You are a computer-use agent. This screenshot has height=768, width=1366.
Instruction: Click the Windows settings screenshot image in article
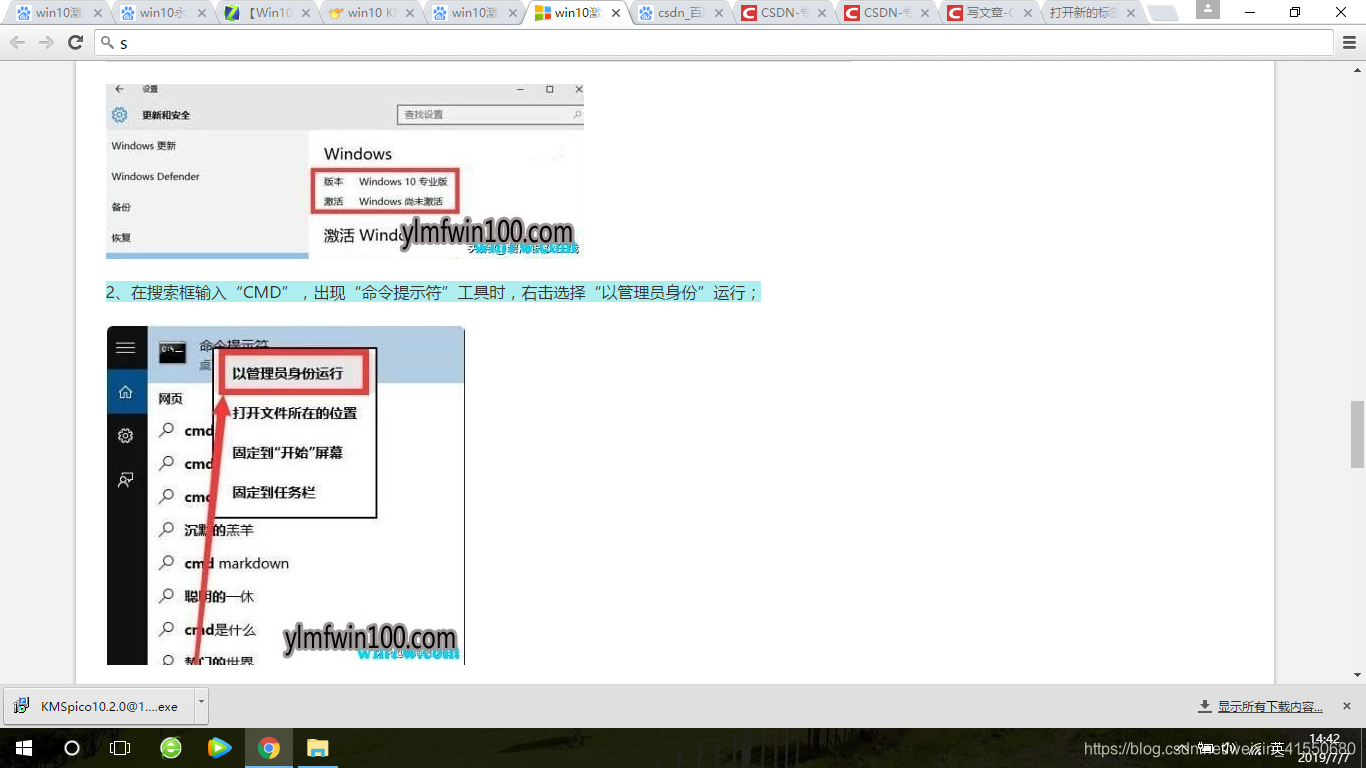345,171
